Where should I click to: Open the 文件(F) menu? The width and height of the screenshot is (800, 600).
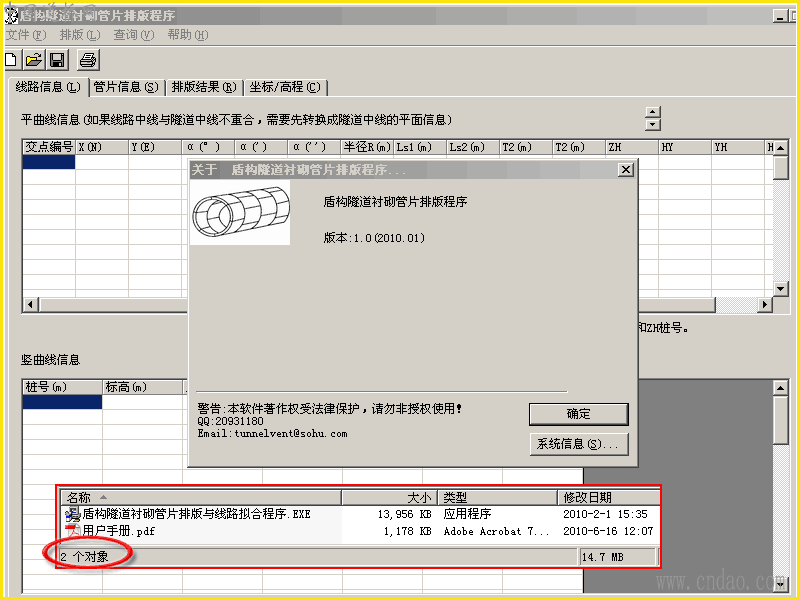click(x=26, y=35)
